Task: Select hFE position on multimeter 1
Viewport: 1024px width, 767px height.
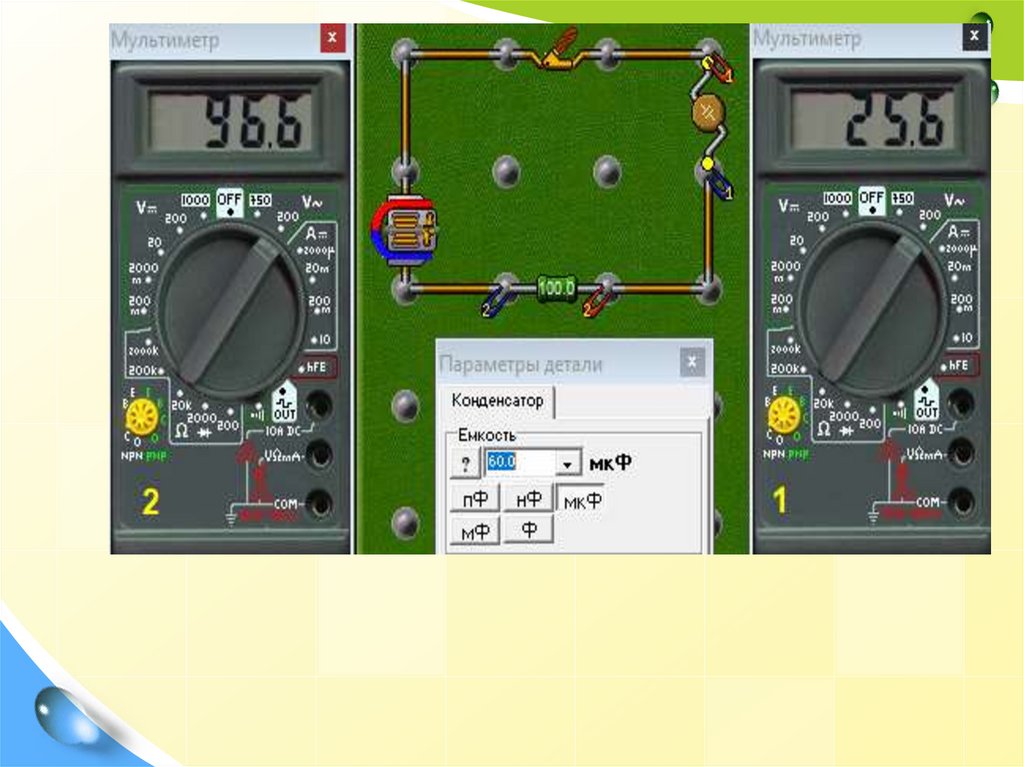Action: pos(957,366)
